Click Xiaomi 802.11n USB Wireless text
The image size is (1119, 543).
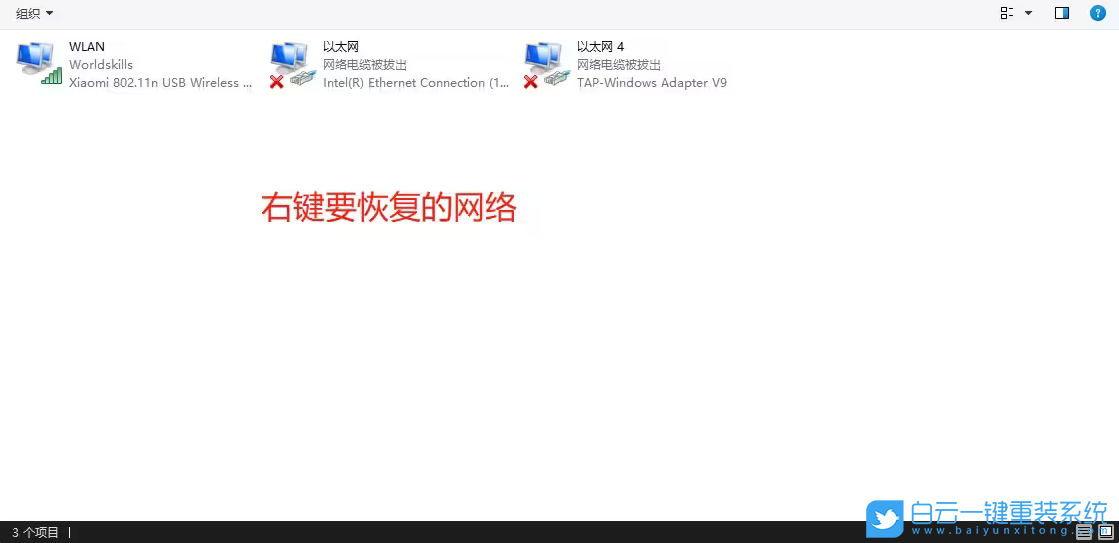coord(161,83)
